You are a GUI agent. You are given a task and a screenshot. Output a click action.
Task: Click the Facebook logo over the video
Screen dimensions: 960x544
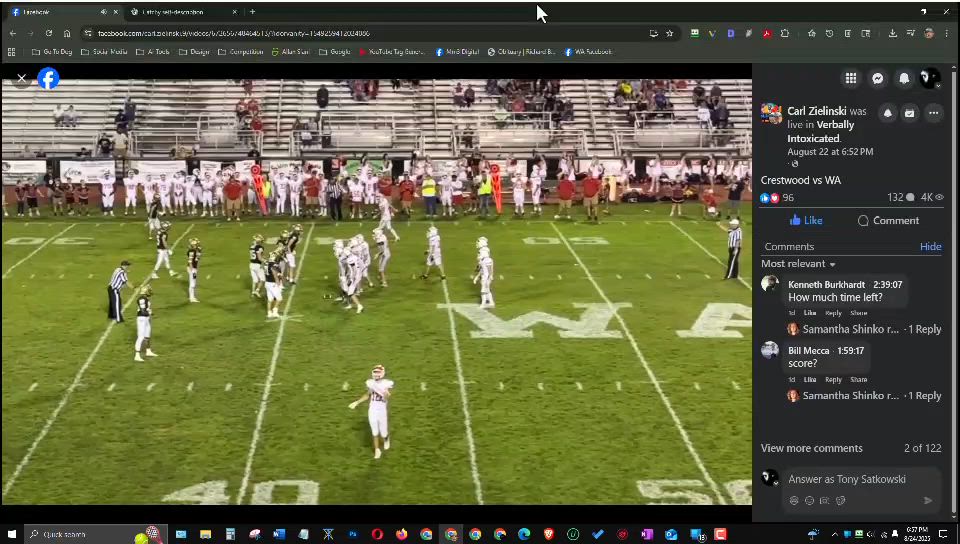[x=48, y=78]
